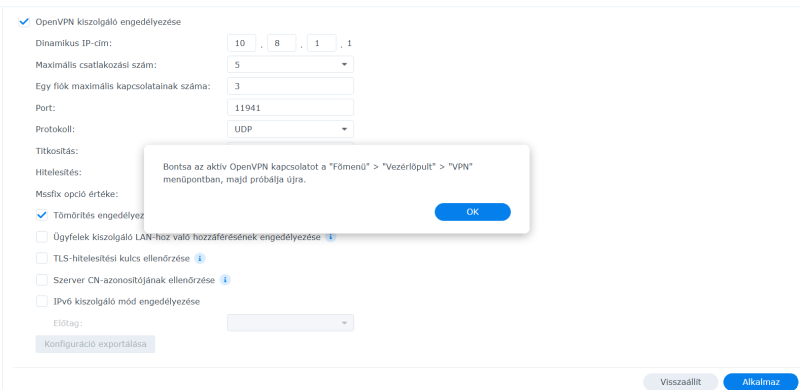
Task: Click Konfiguráció exportálása button
Action: (x=95, y=344)
